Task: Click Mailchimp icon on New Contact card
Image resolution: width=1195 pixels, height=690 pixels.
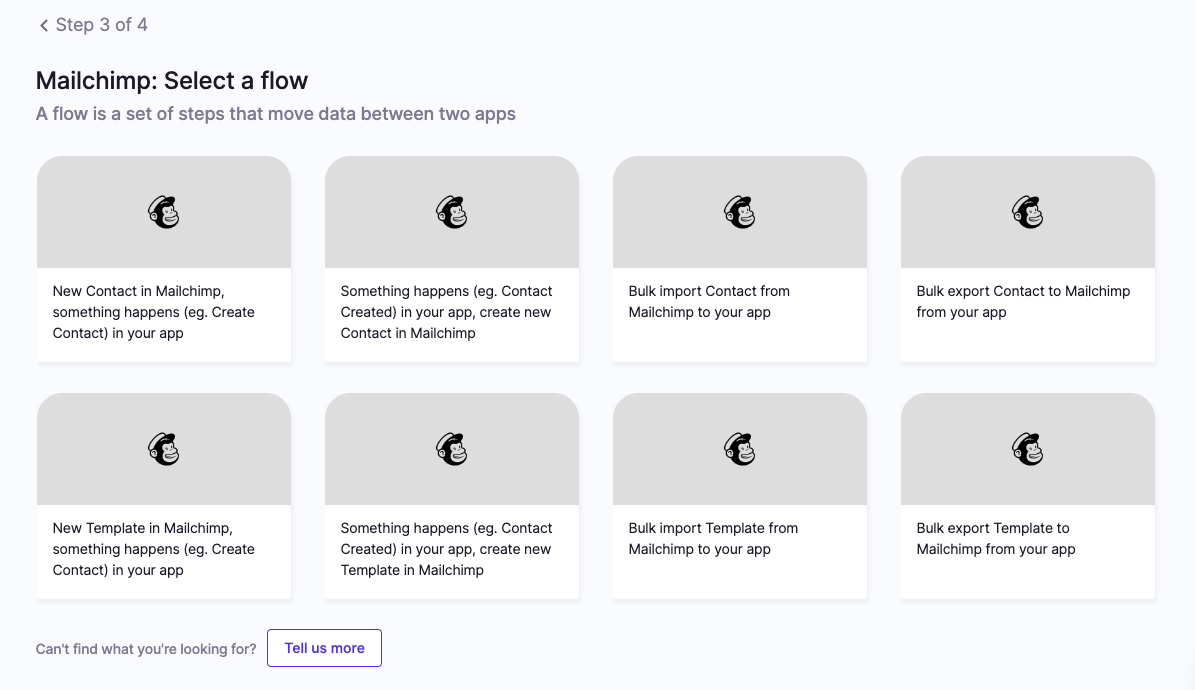Action: (x=164, y=212)
